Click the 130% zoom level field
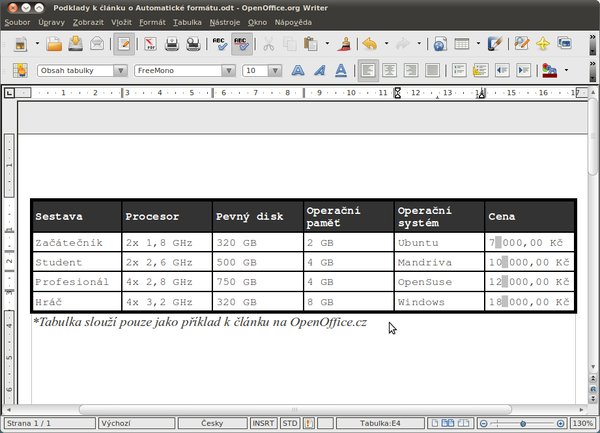The image size is (600, 433). (582, 423)
